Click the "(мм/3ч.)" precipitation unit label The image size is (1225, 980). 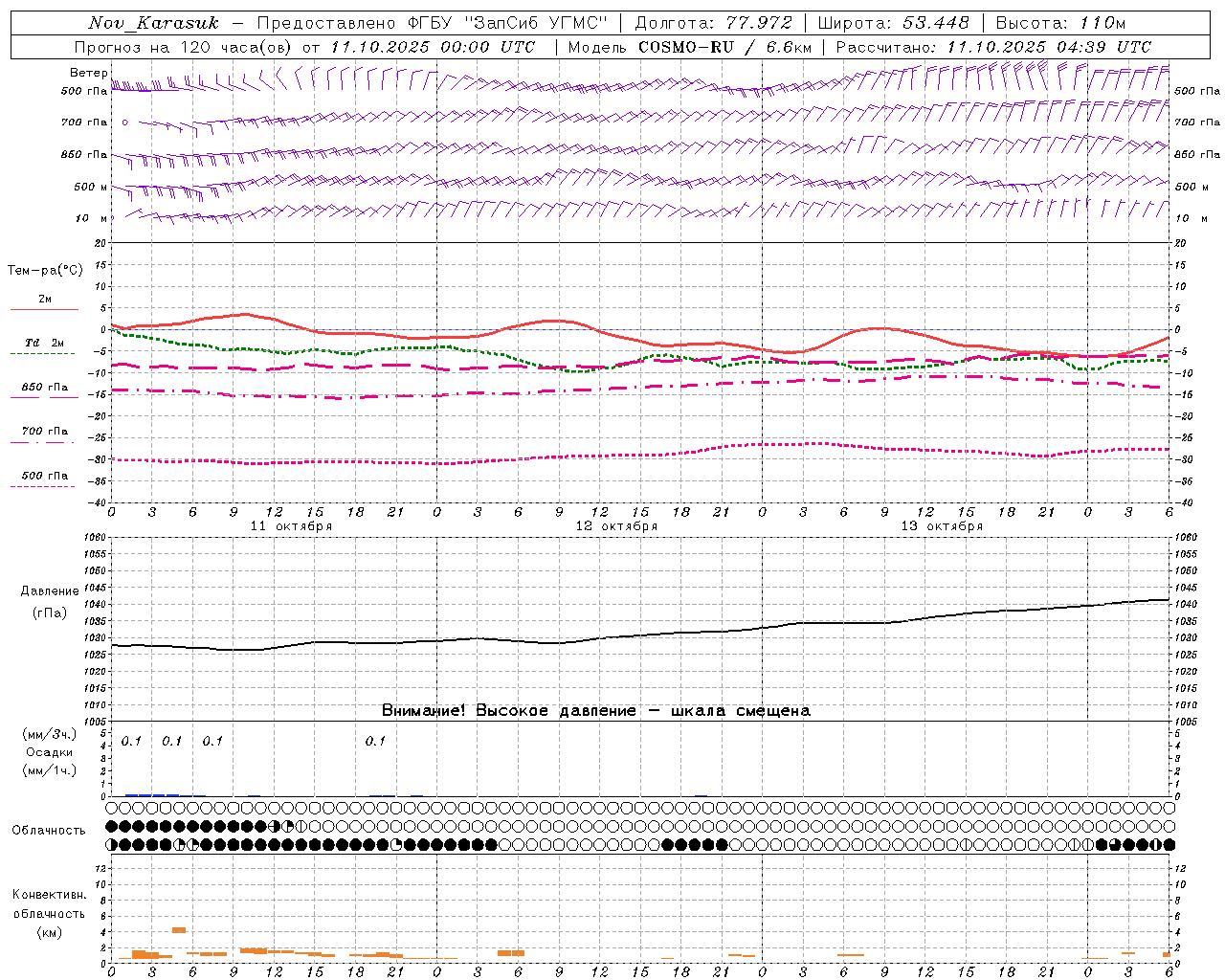coord(49,734)
